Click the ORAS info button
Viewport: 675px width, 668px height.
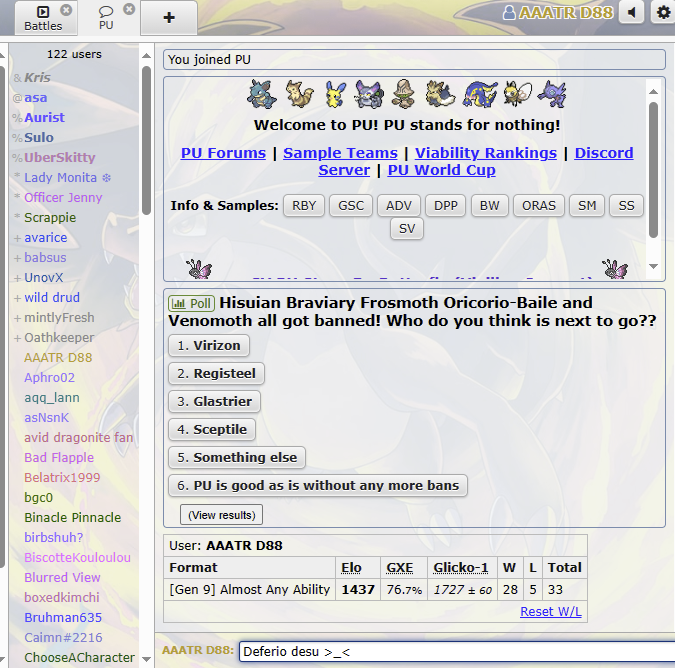539,206
